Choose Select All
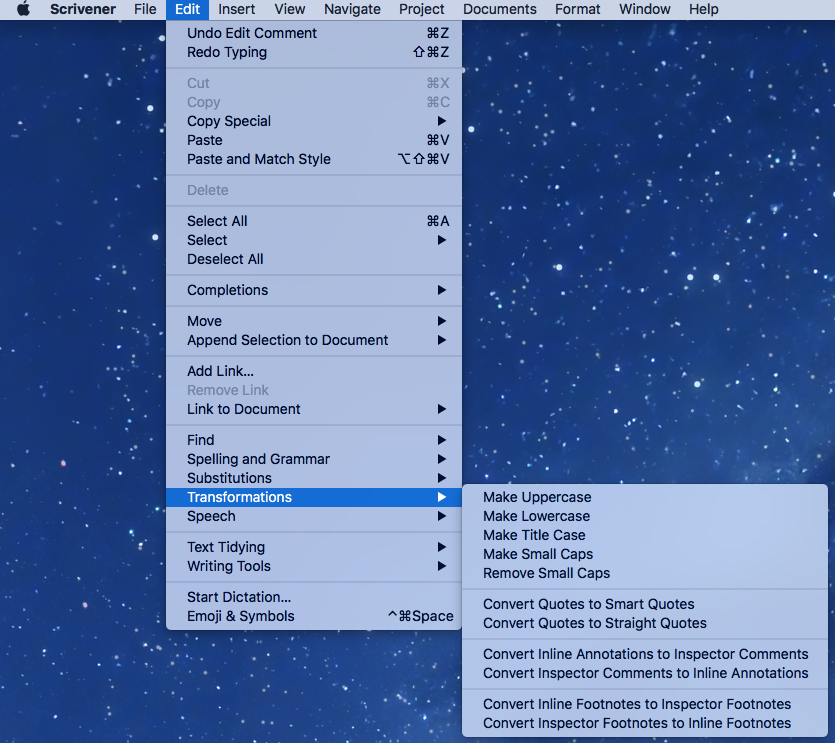Screen dimensions: 835x743 click(x=314, y=221)
